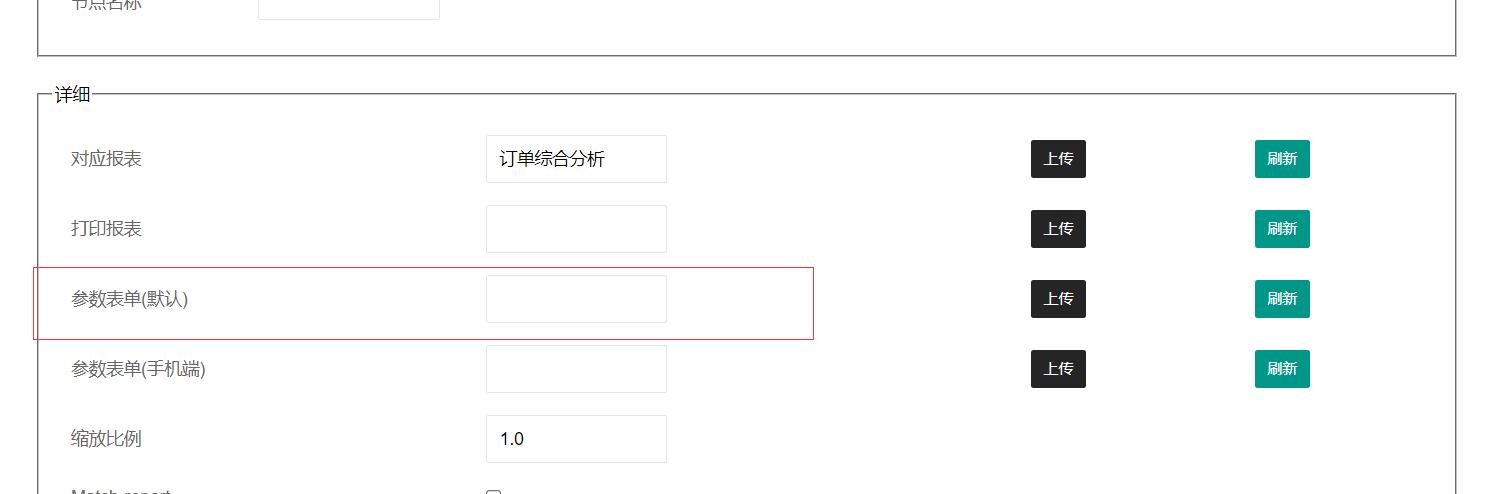The width and height of the screenshot is (1498, 494).
Task: Upload the 参数表单(默认) form
Action: tap(1058, 299)
